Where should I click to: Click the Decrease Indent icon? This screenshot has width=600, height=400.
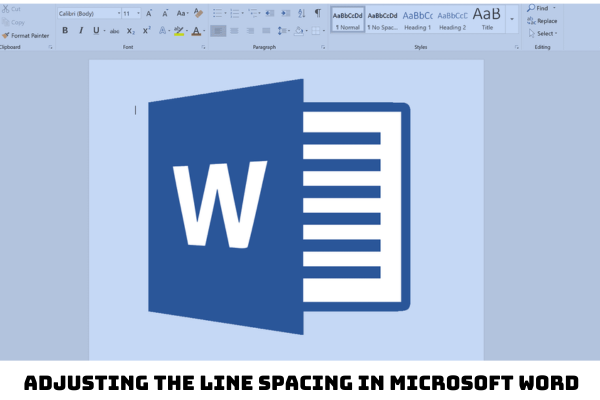[269, 13]
